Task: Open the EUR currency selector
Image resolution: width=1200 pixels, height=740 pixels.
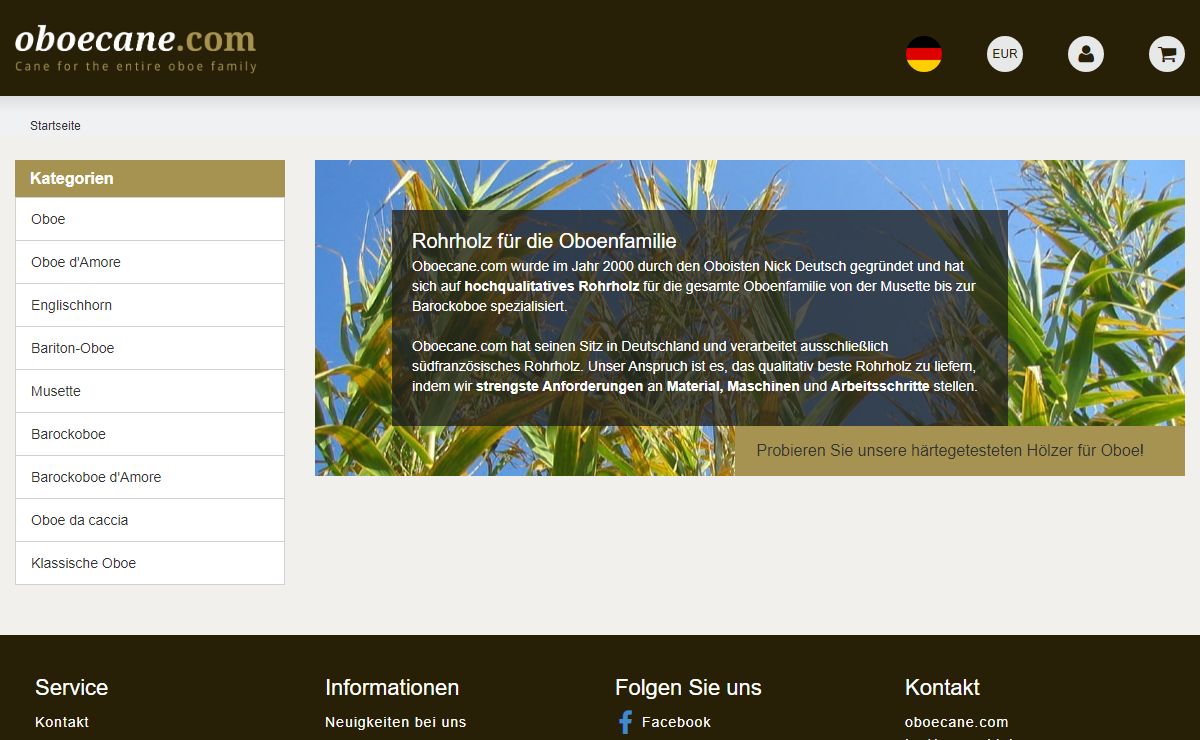Action: [1005, 54]
